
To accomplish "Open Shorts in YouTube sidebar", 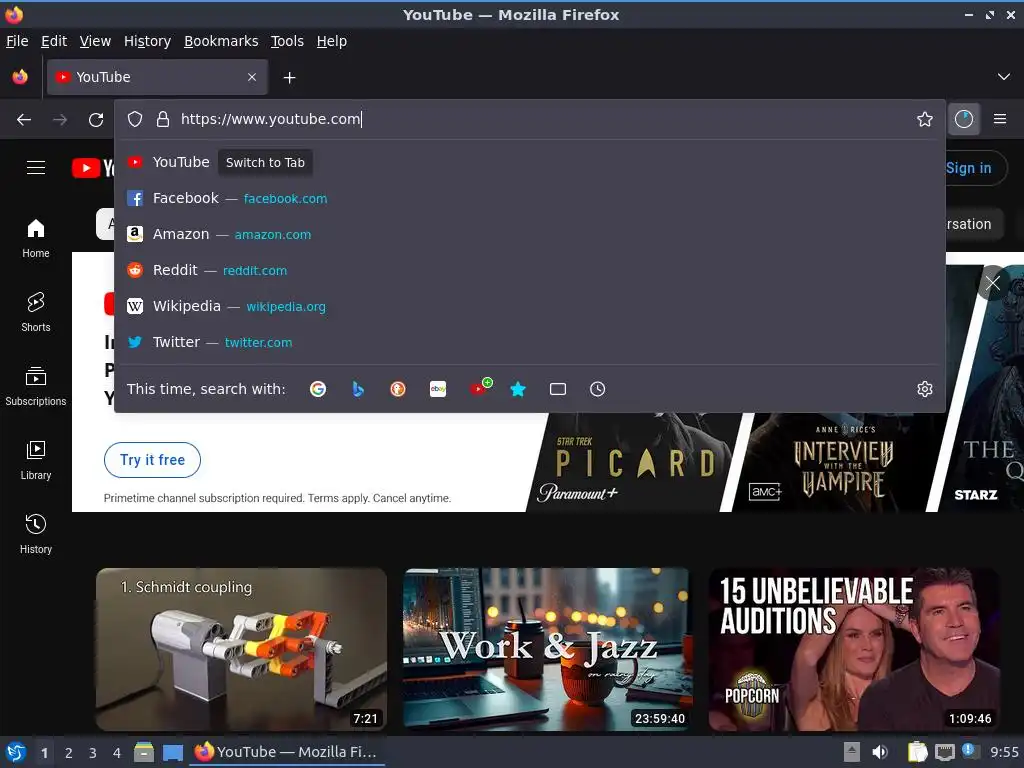I will coord(36,312).
